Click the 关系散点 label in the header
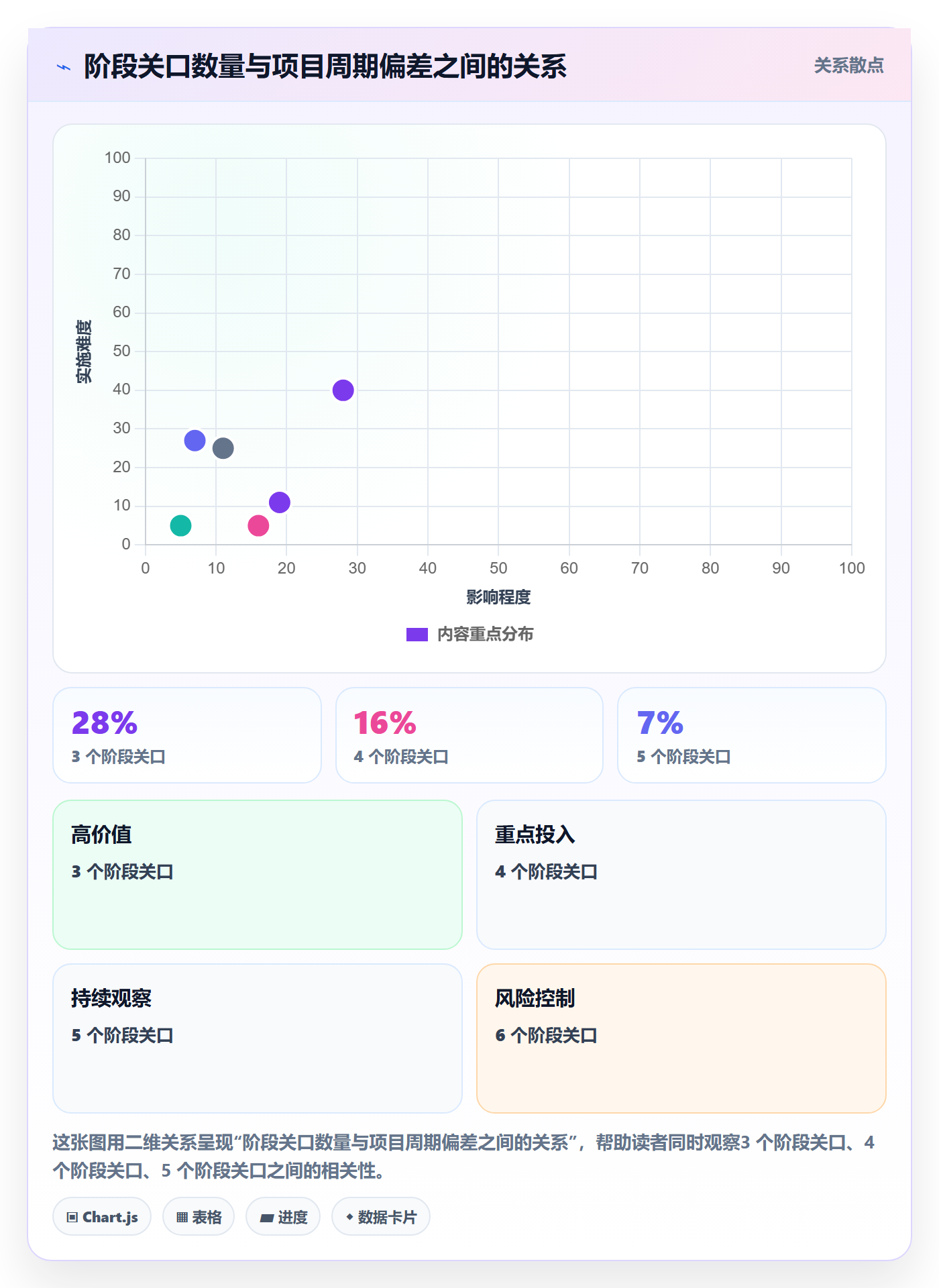This screenshot has height=1288, width=939. pos(848,66)
